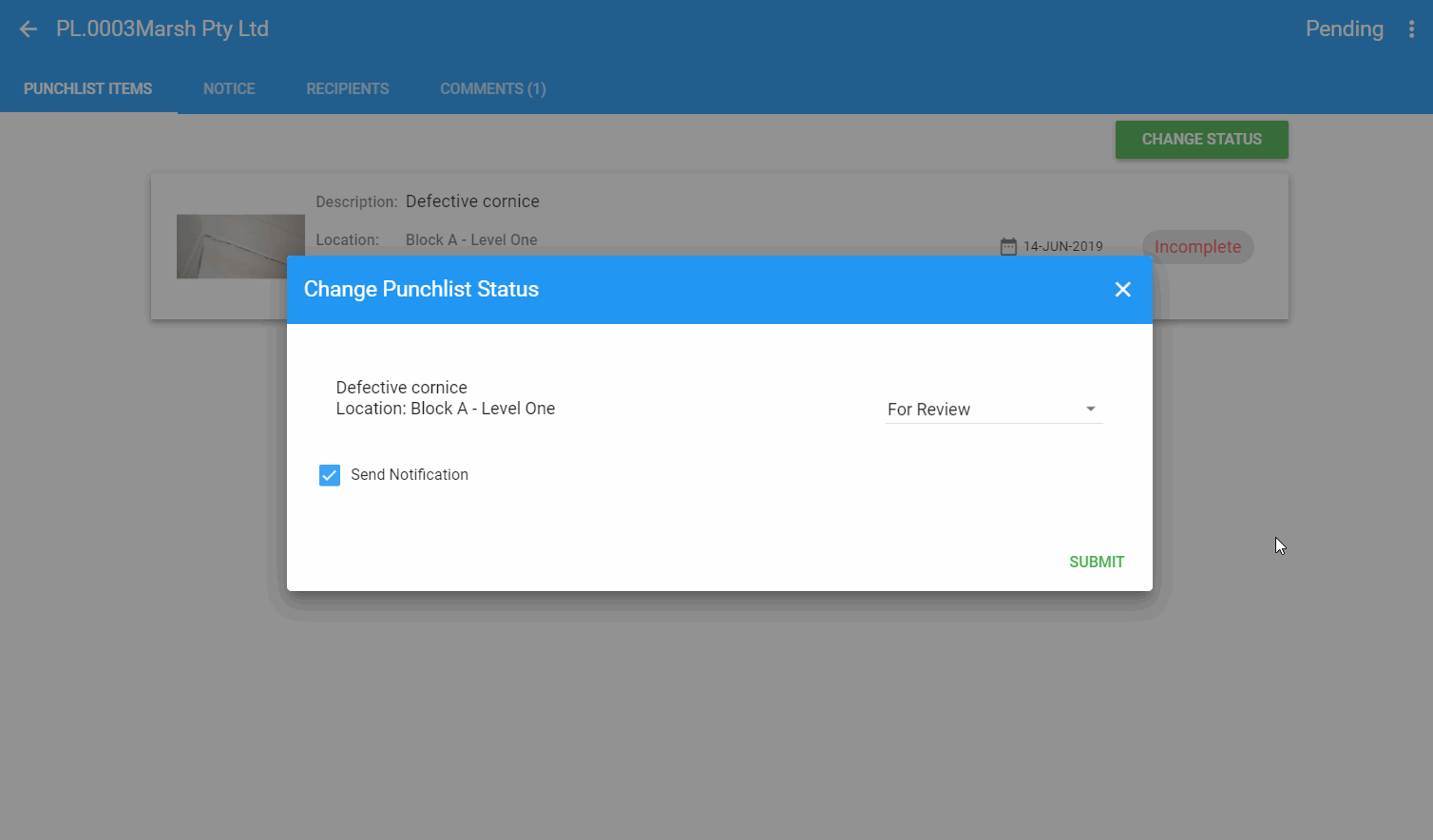Click the green Change Status button

point(1201,140)
